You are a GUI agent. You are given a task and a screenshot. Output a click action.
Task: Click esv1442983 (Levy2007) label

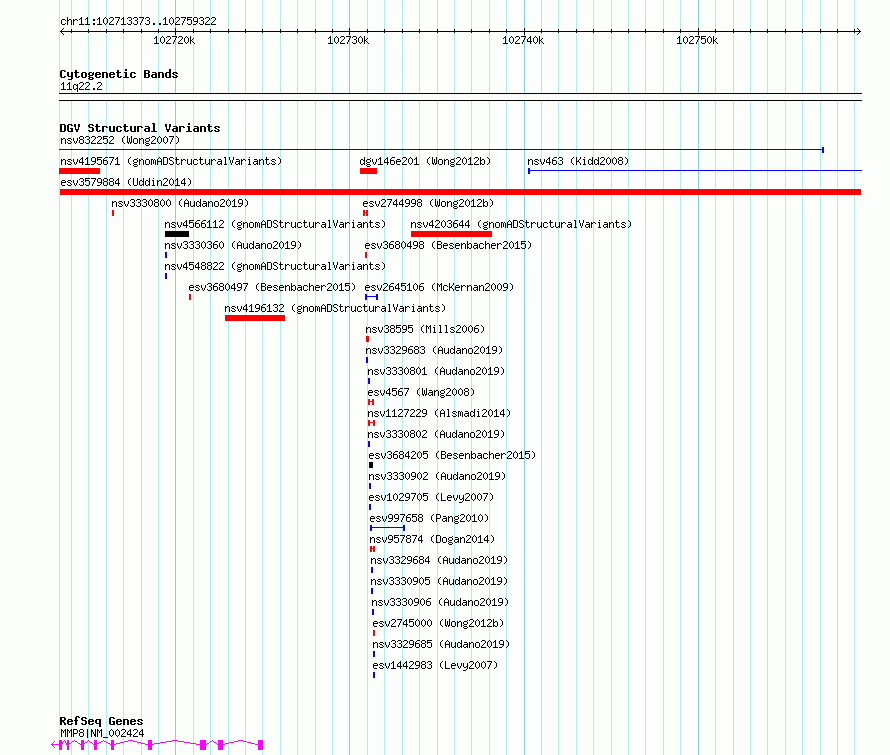click(435, 665)
